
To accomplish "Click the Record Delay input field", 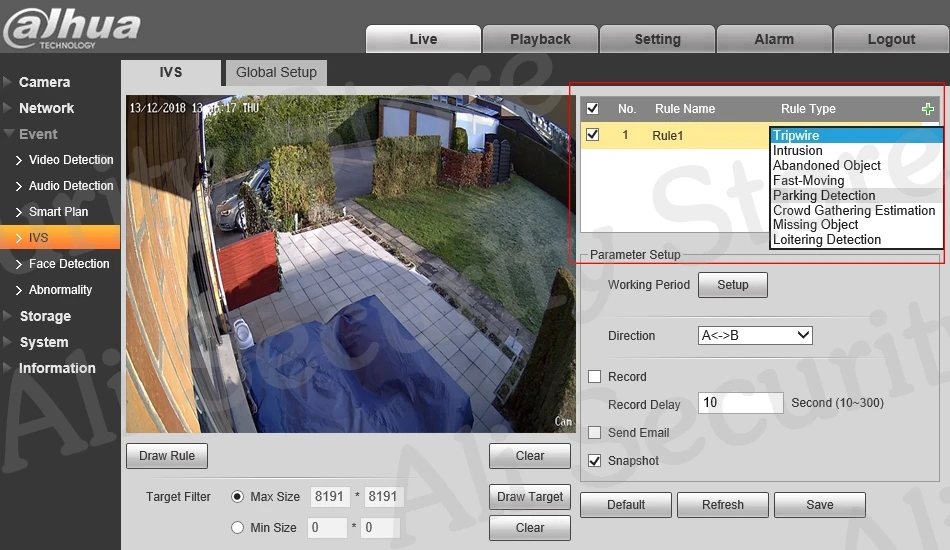I will (740, 403).
